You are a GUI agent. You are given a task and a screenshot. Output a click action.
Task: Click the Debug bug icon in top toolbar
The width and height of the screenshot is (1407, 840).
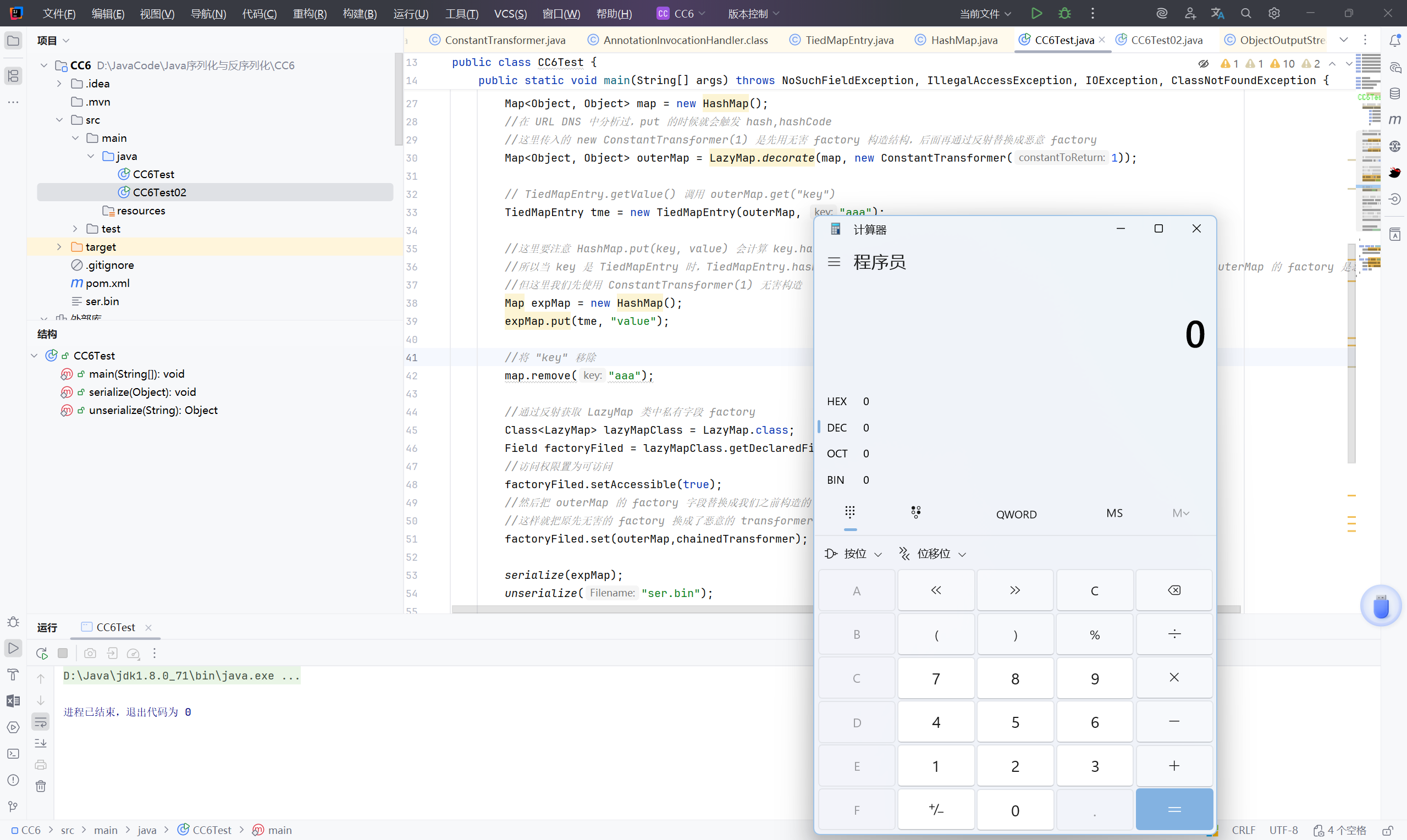pyautogui.click(x=1064, y=13)
